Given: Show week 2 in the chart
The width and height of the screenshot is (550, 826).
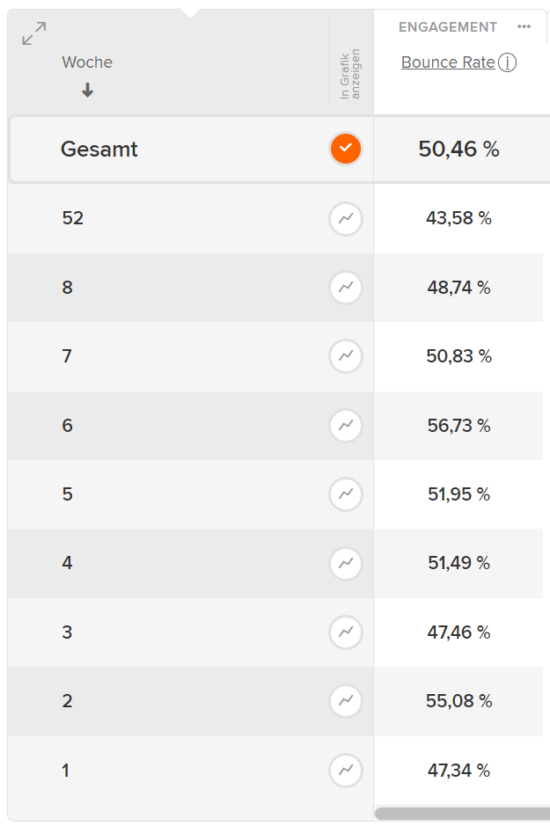Looking at the screenshot, I should [346, 701].
